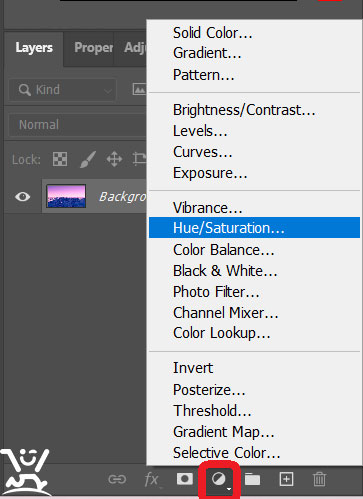Screen dimensions: 363x499
Task: Select the Background layer thumbnail
Action: (66, 196)
